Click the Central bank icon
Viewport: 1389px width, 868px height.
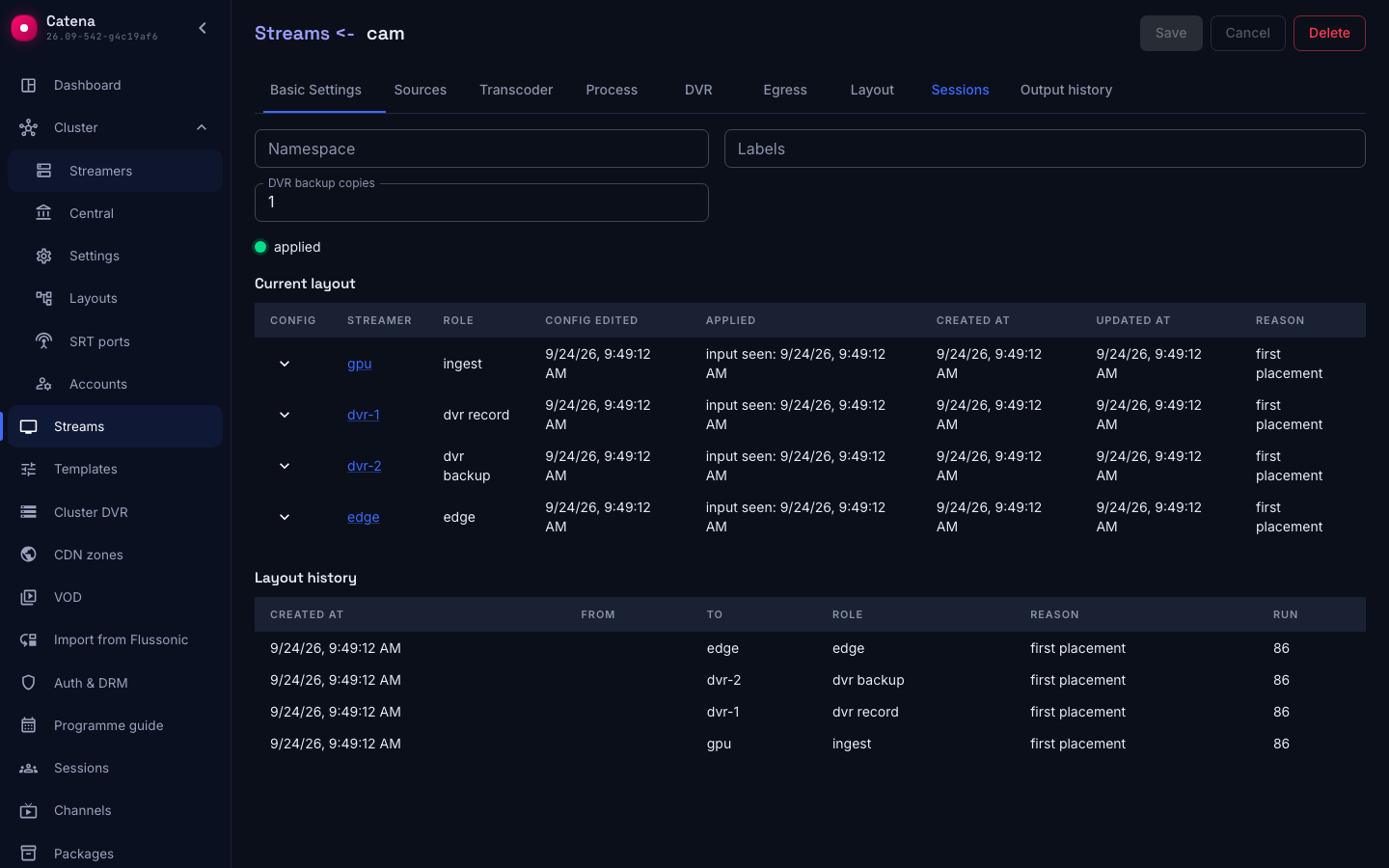pos(43,213)
